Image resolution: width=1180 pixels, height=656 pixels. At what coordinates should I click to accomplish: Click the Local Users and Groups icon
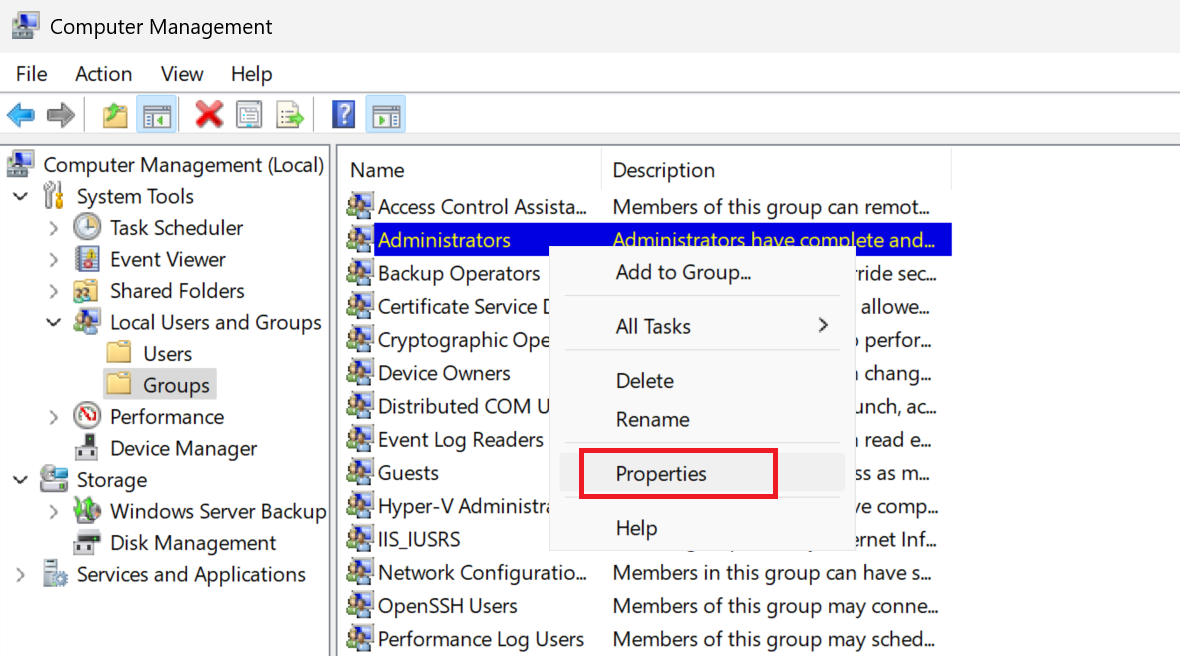[x=87, y=321]
